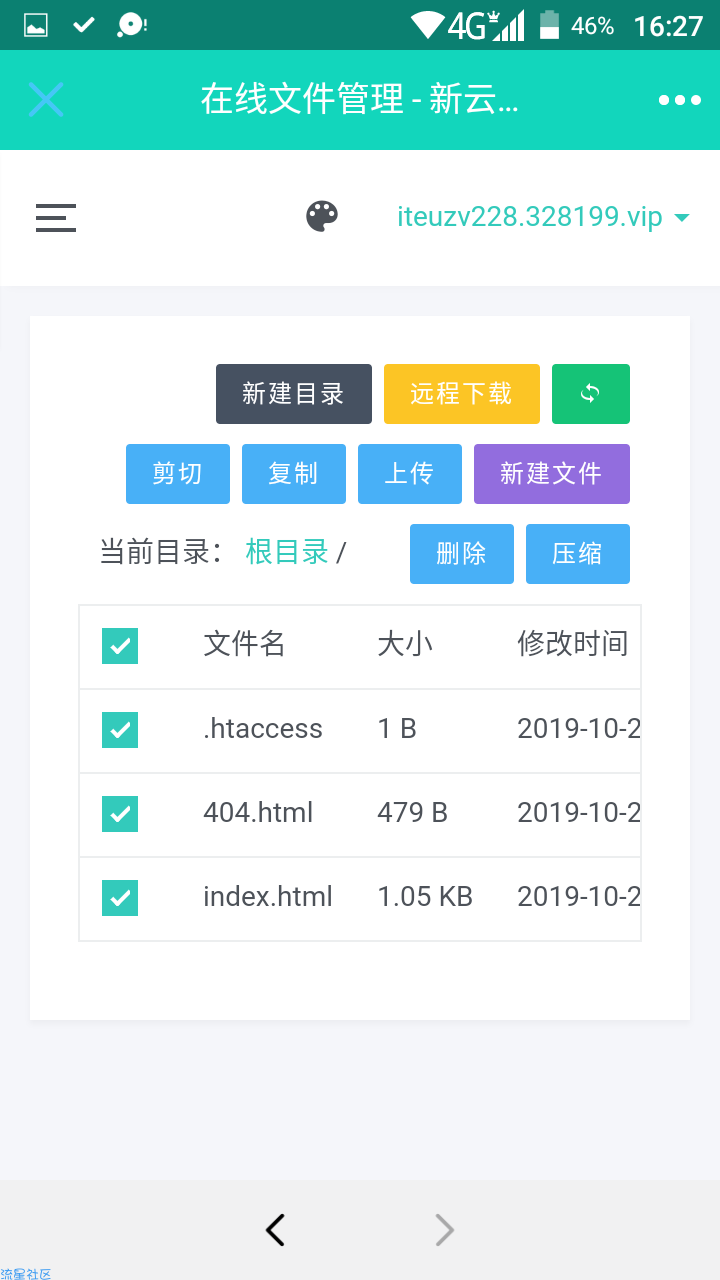This screenshot has width=720, height=1280.
Task: Click the 压缩 button
Action: [578, 554]
